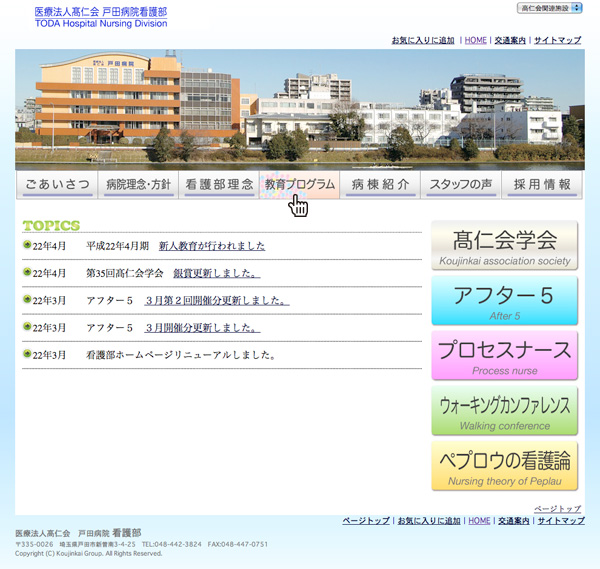Viewport: 600px width, 569px height.
Task: Click the 銀賞更新しました topic link
Action: [217, 273]
